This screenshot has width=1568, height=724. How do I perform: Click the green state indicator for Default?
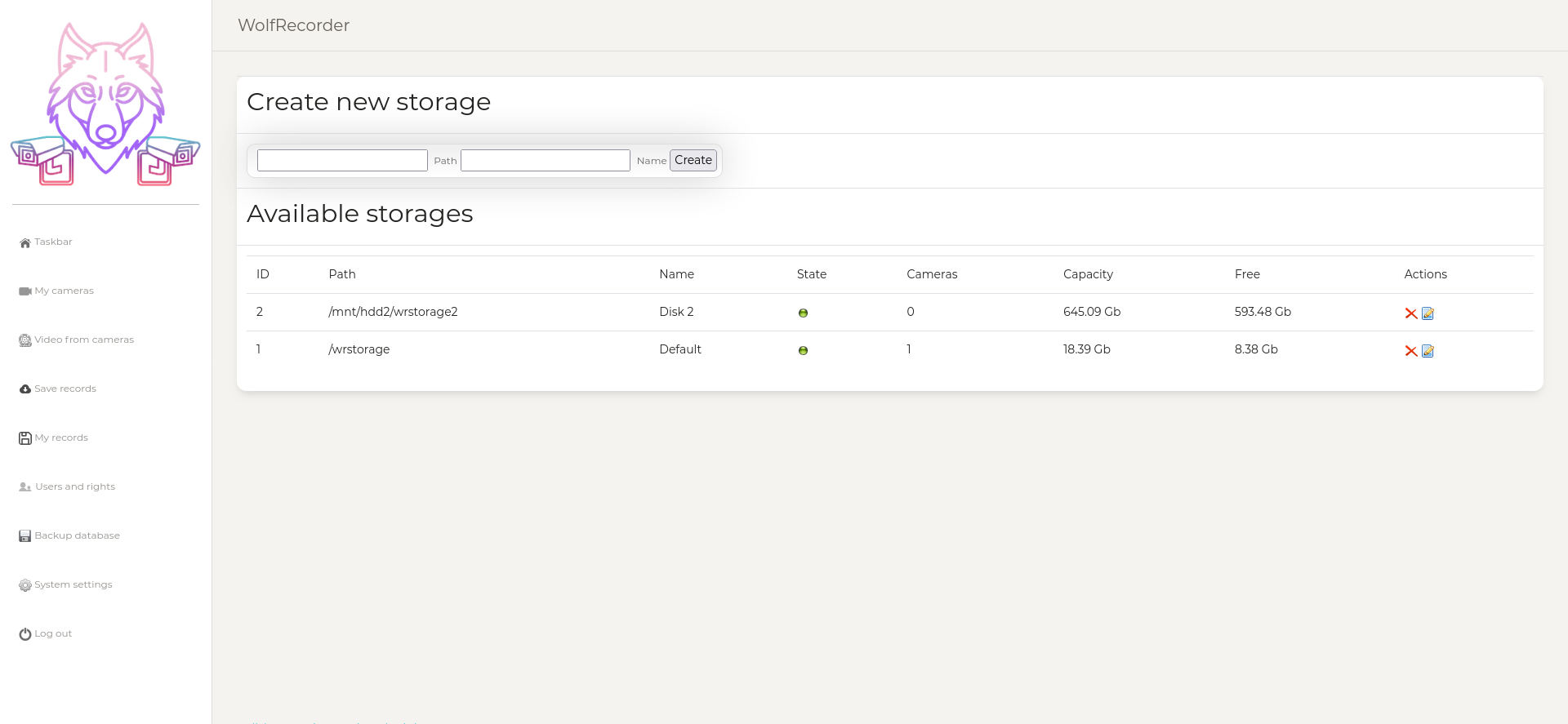click(803, 351)
